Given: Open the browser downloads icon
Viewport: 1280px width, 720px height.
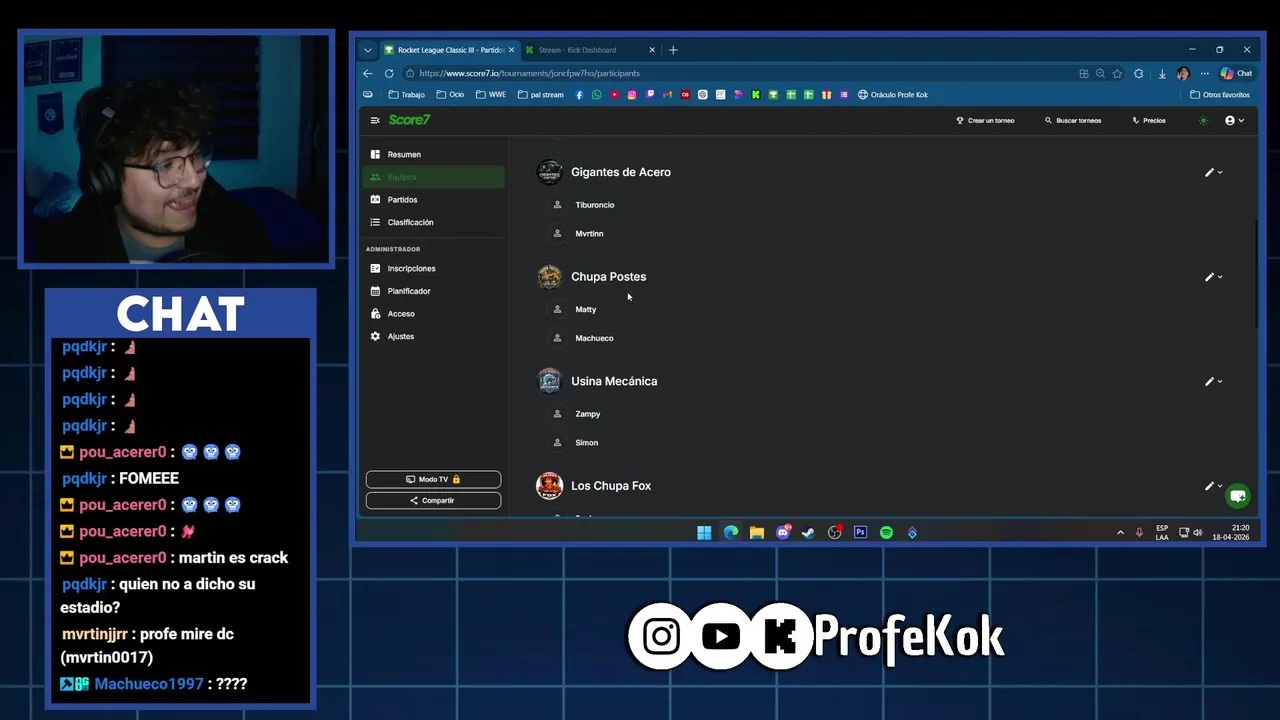Looking at the screenshot, I should click(x=1162, y=73).
